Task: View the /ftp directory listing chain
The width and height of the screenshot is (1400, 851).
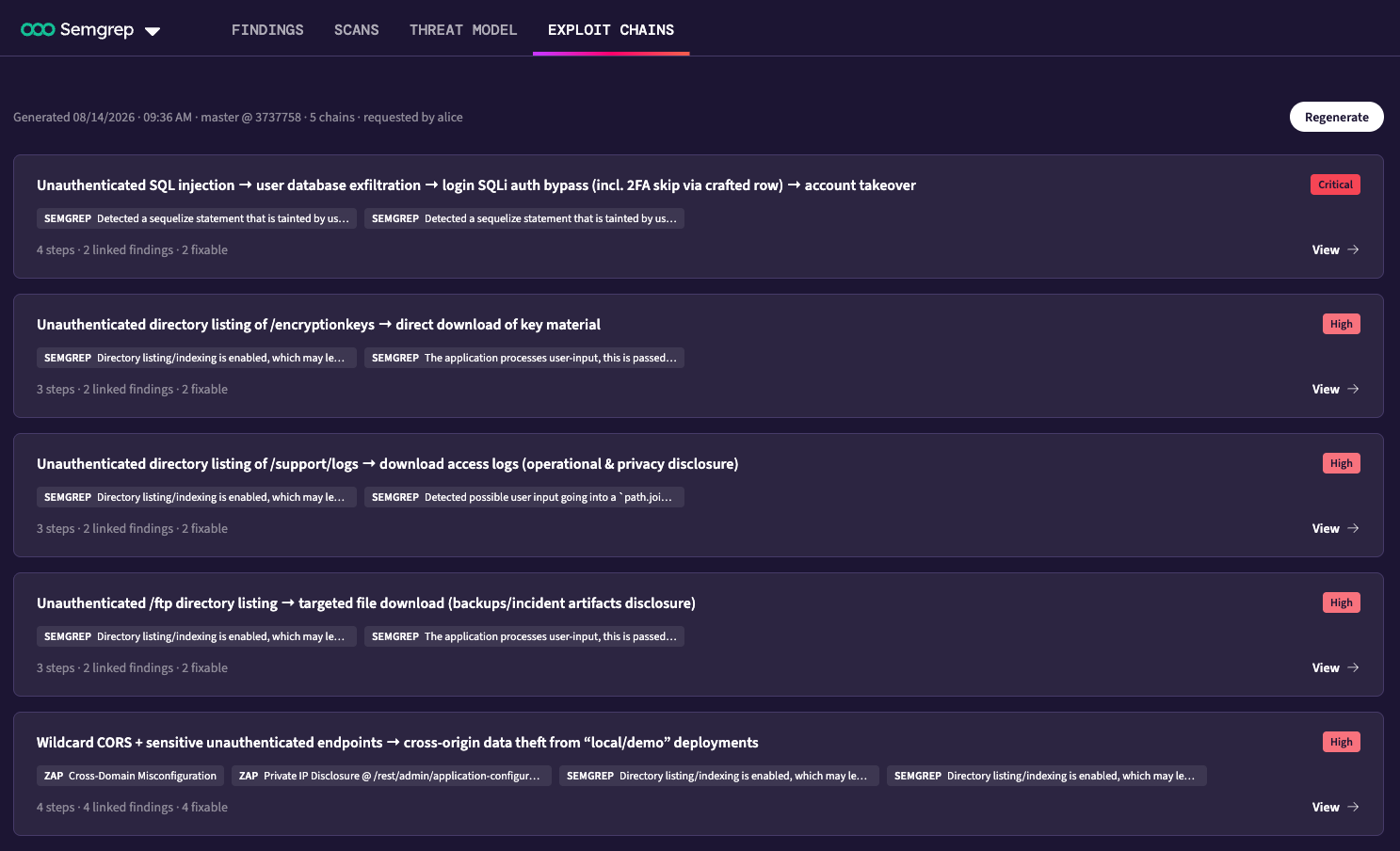Action: (x=1335, y=667)
